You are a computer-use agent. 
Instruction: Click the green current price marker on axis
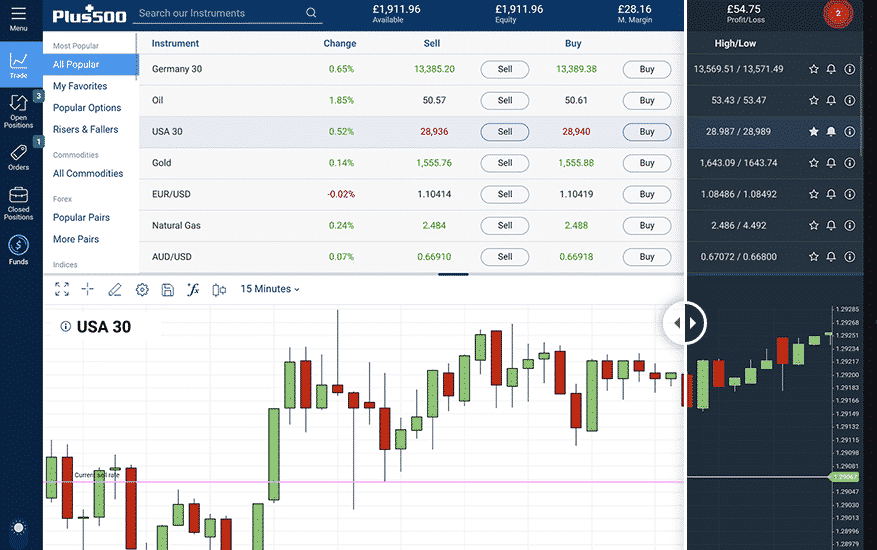click(x=844, y=477)
